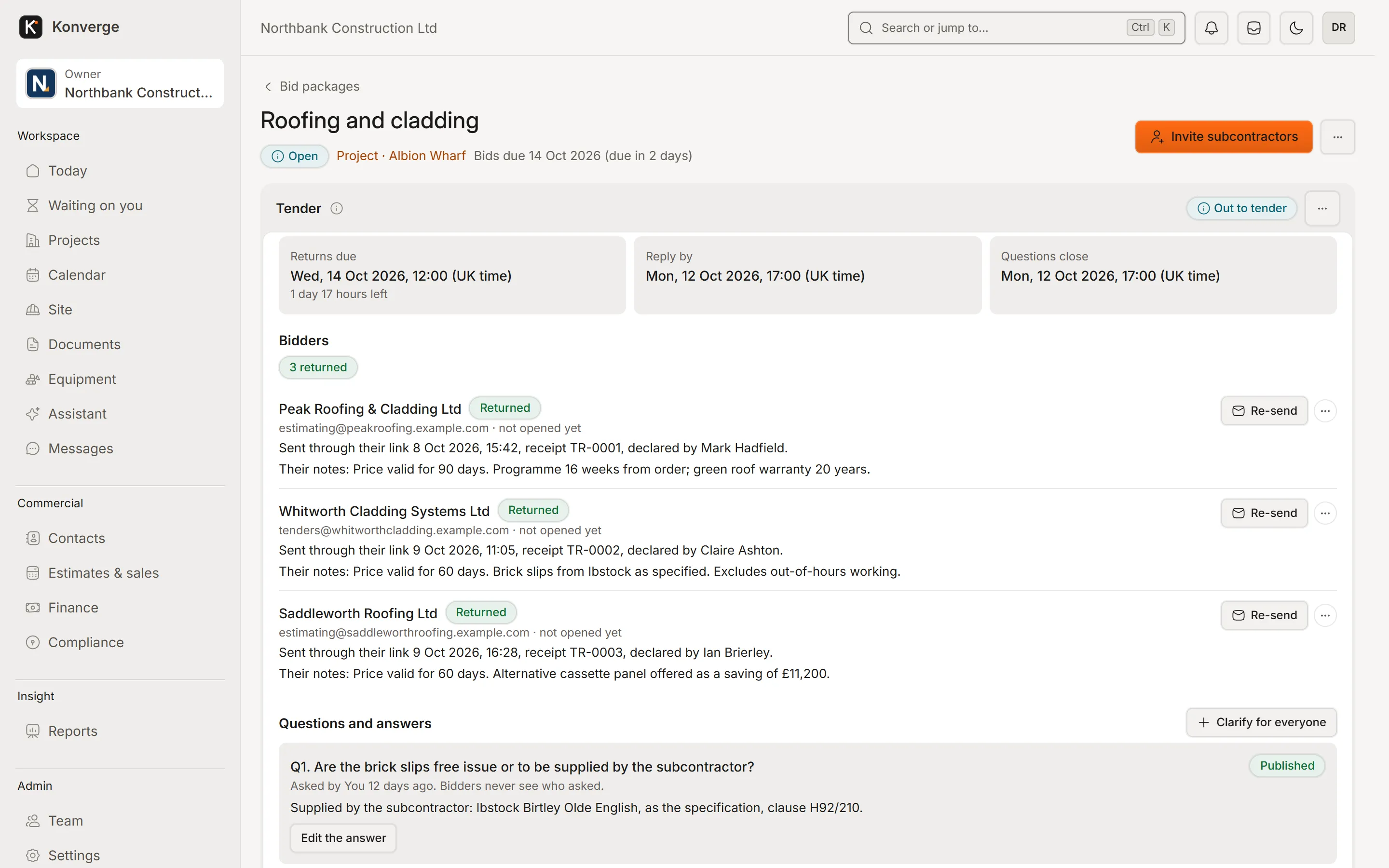
Task: Open the Finance icon item
Action: (120, 608)
